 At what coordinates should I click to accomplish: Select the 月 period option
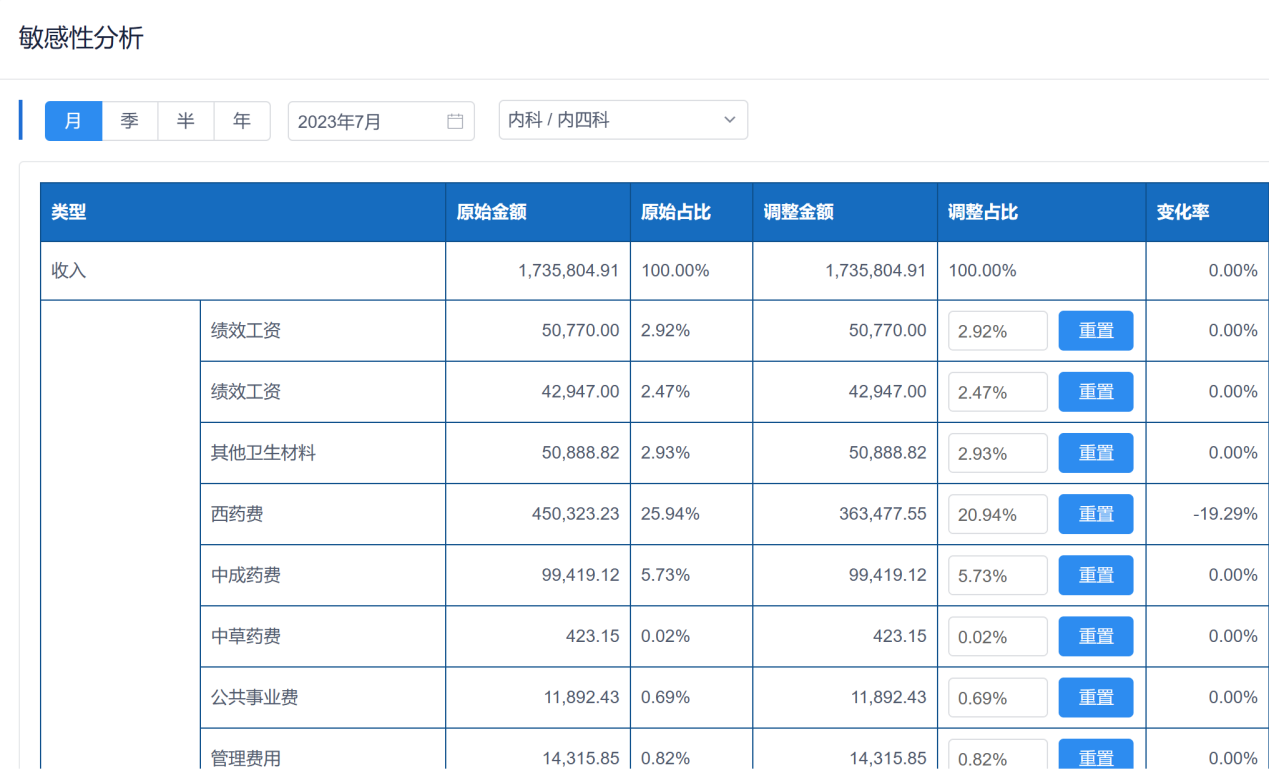pos(73,121)
